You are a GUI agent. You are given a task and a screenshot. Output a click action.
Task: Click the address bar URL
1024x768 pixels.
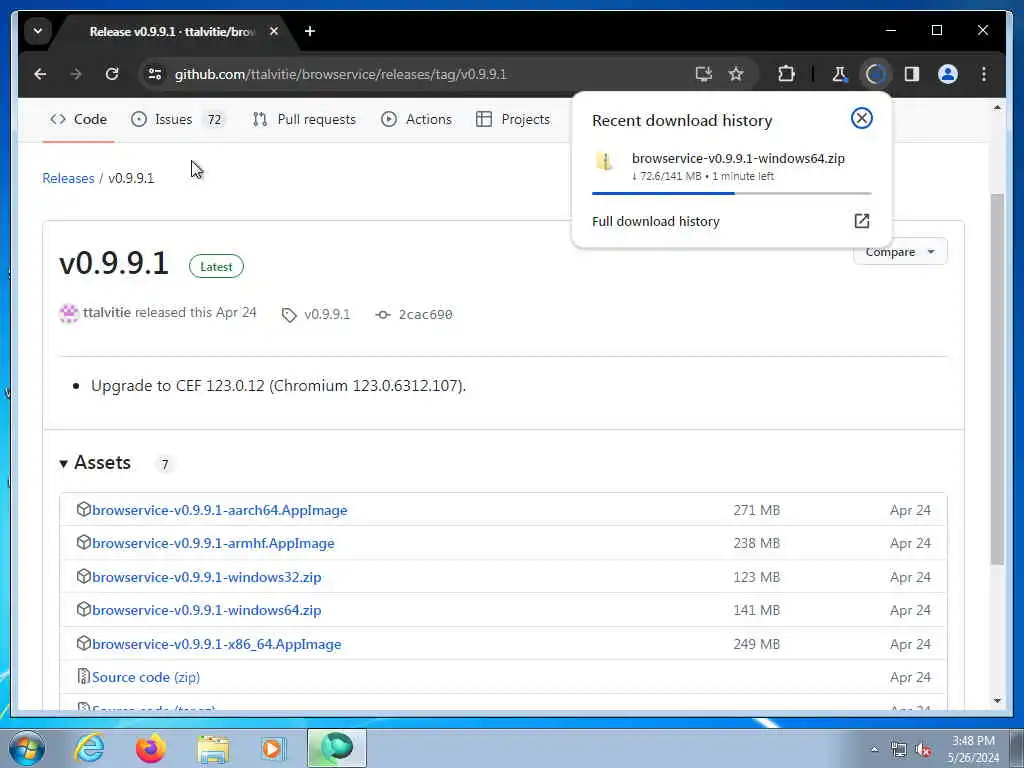340,74
